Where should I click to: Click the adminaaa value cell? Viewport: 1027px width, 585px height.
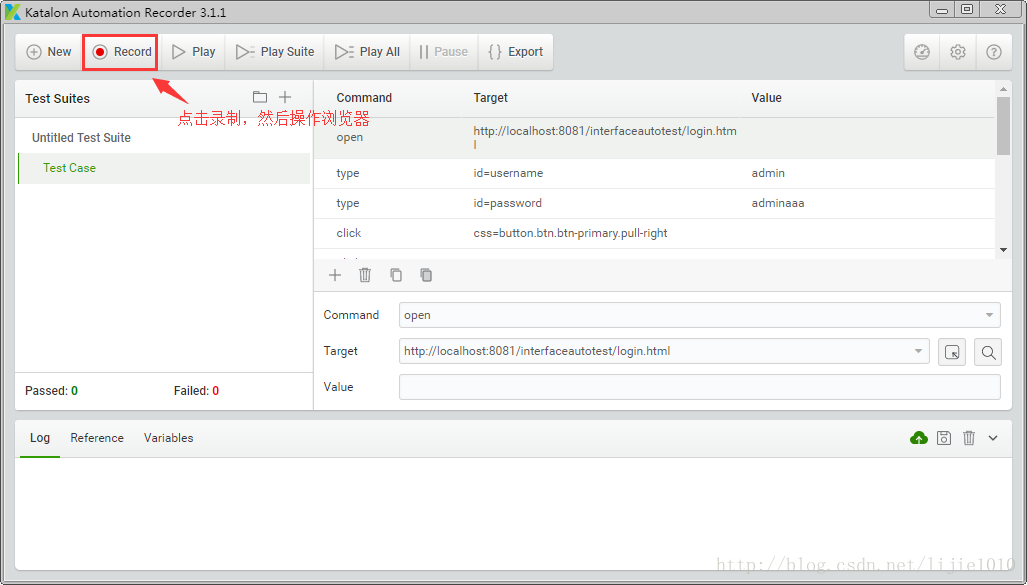click(777, 203)
